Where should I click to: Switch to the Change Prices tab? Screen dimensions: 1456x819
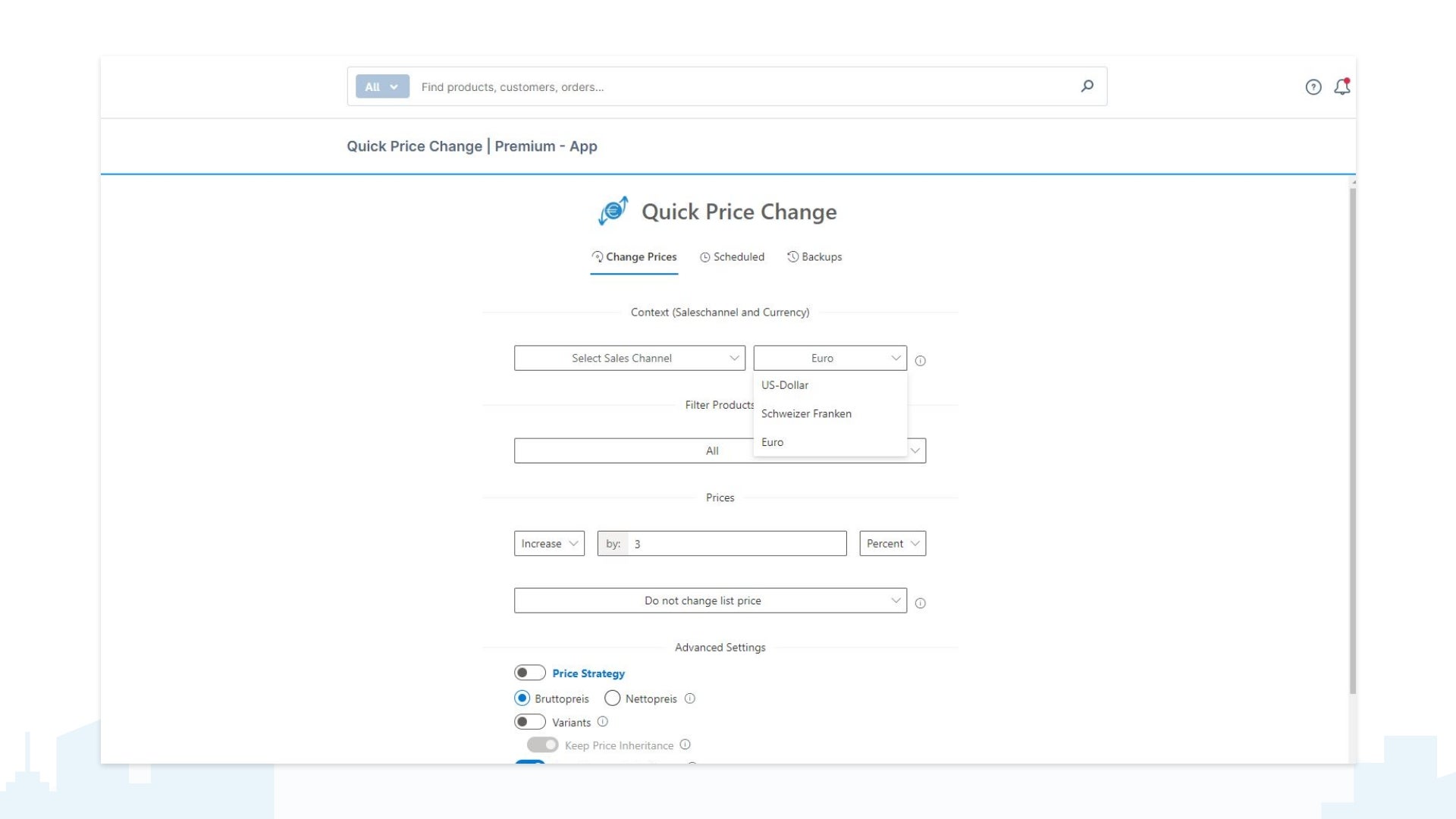tap(634, 257)
